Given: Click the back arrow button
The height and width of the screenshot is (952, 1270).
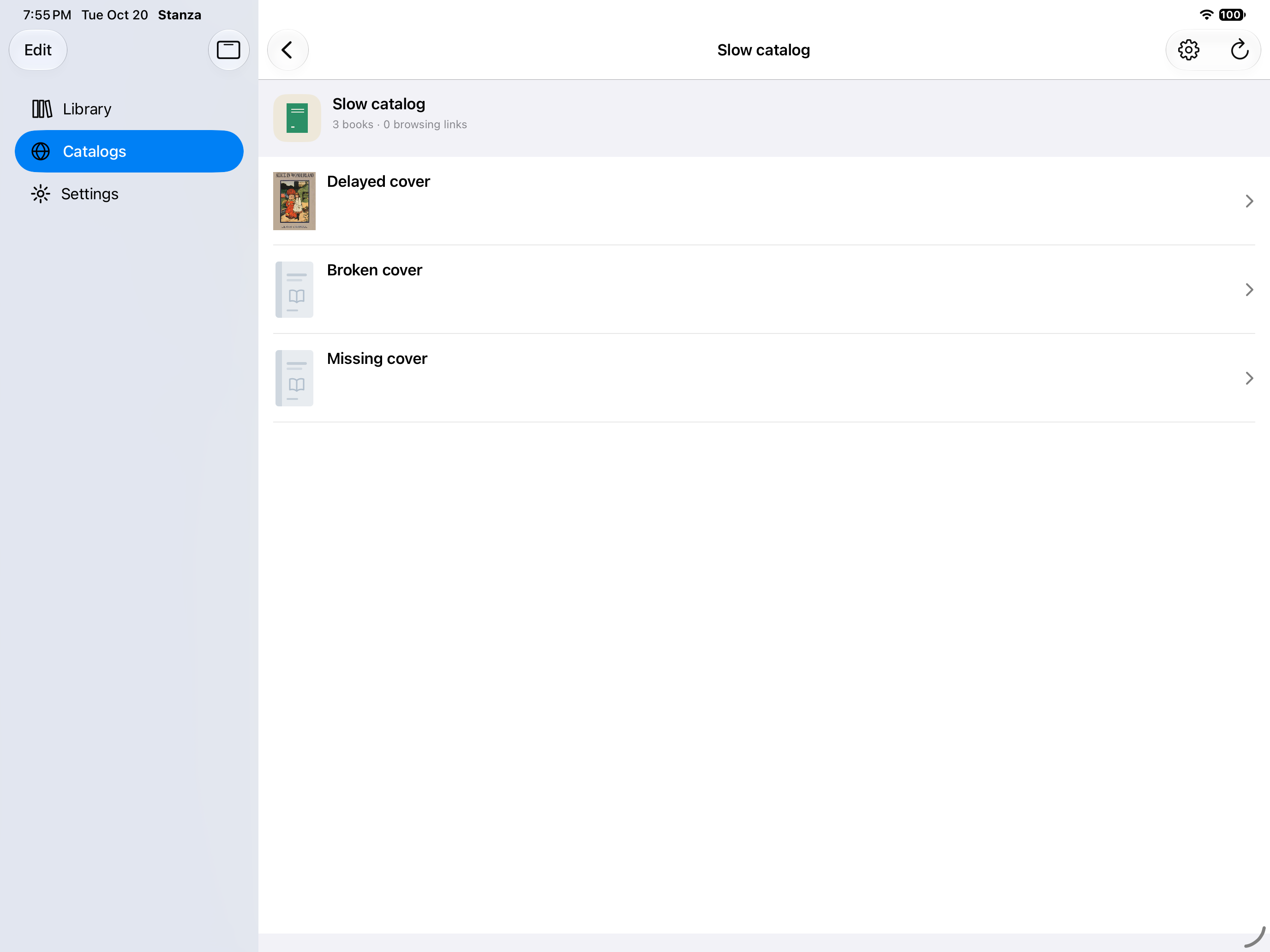Looking at the screenshot, I should [288, 50].
